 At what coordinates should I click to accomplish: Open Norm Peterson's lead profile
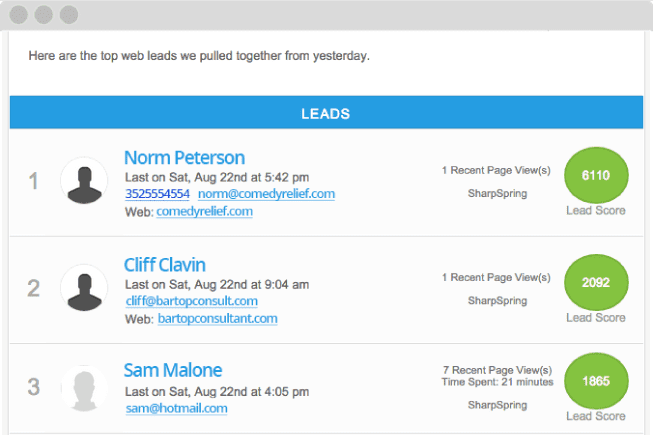[184, 158]
